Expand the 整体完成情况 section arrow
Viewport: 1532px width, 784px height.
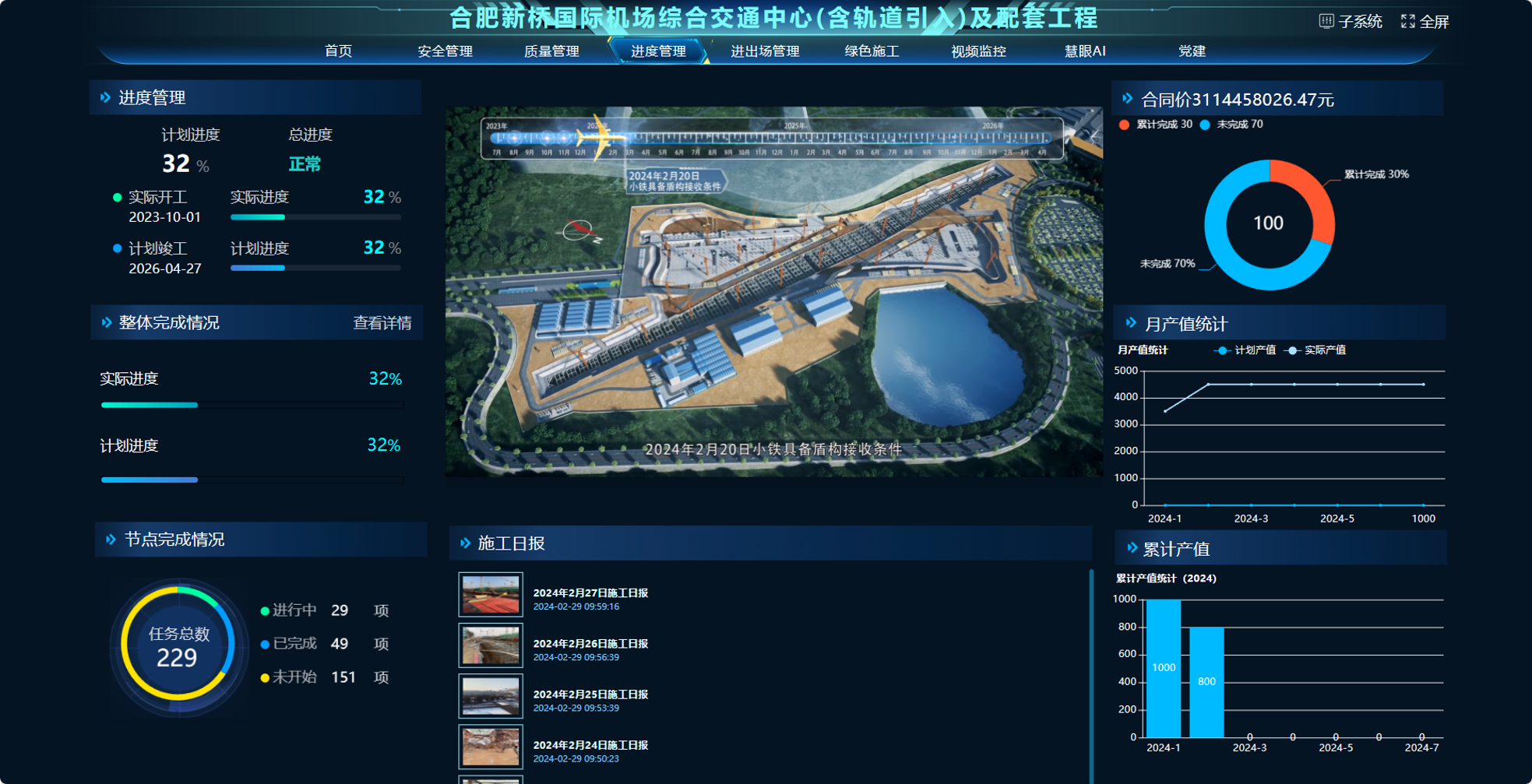[107, 322]
